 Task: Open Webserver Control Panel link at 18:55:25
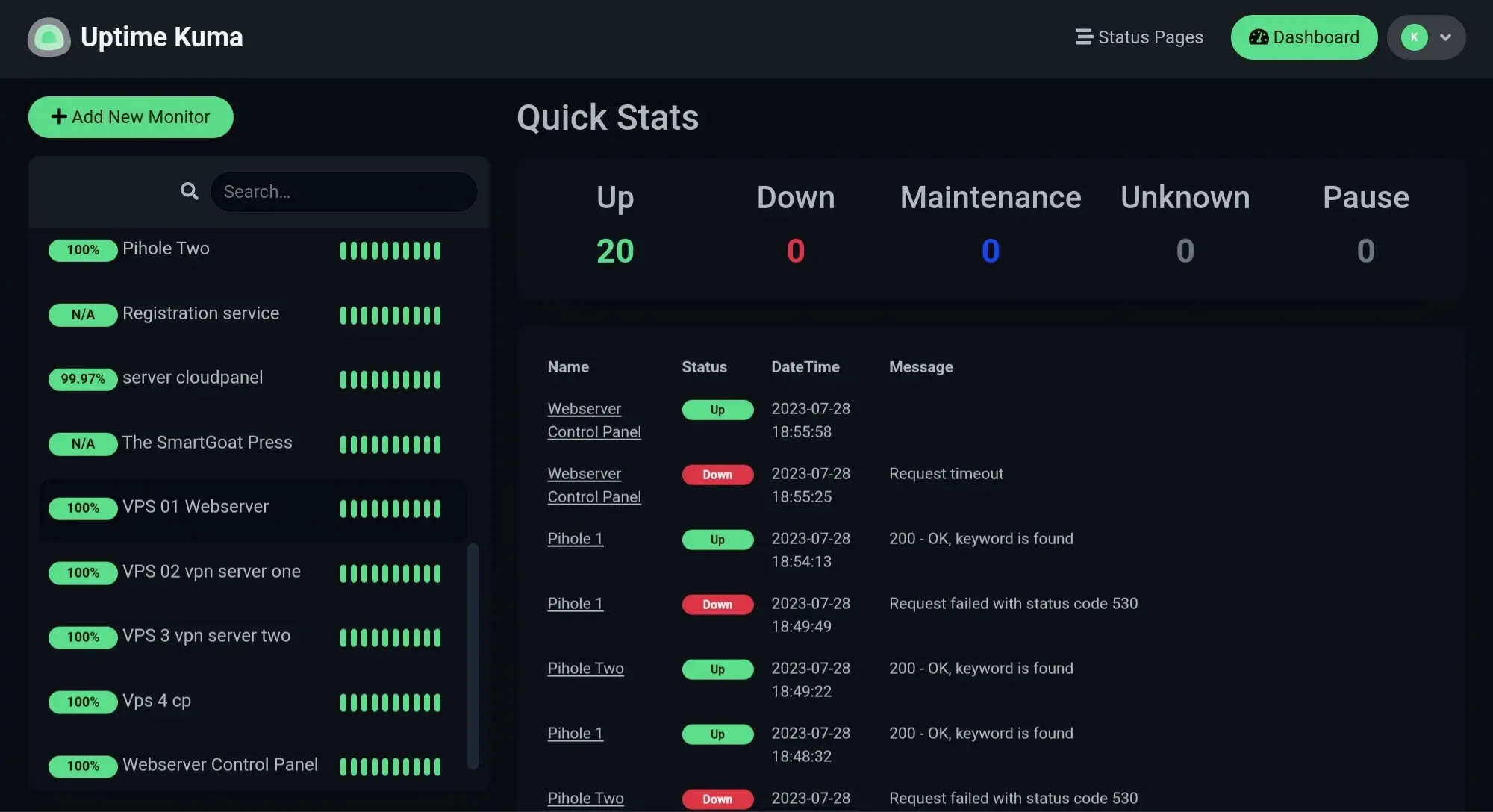[x=594, y=485]
